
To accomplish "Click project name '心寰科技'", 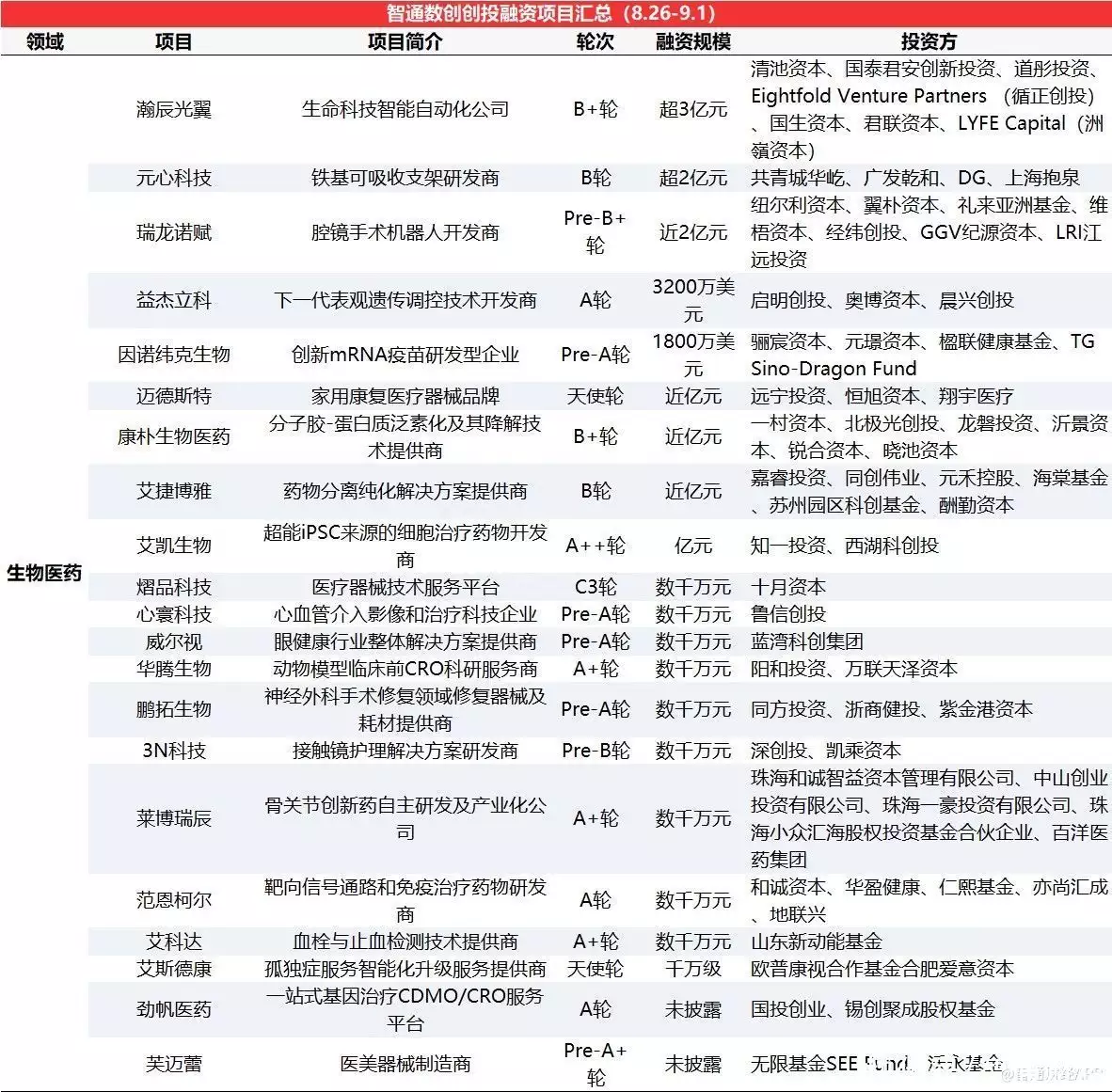I will [x=174, y=614].
